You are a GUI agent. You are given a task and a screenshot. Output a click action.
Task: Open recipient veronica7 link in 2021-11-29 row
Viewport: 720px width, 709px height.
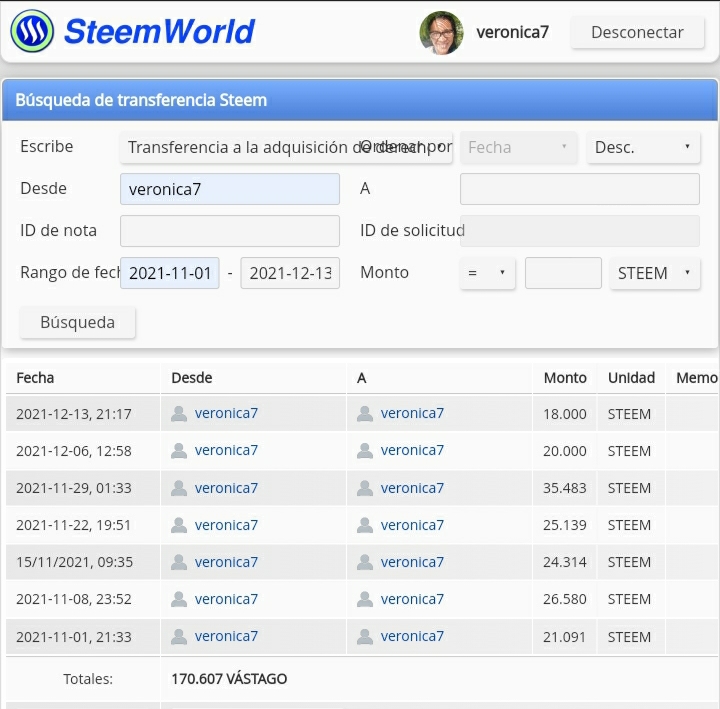(412, 488)
